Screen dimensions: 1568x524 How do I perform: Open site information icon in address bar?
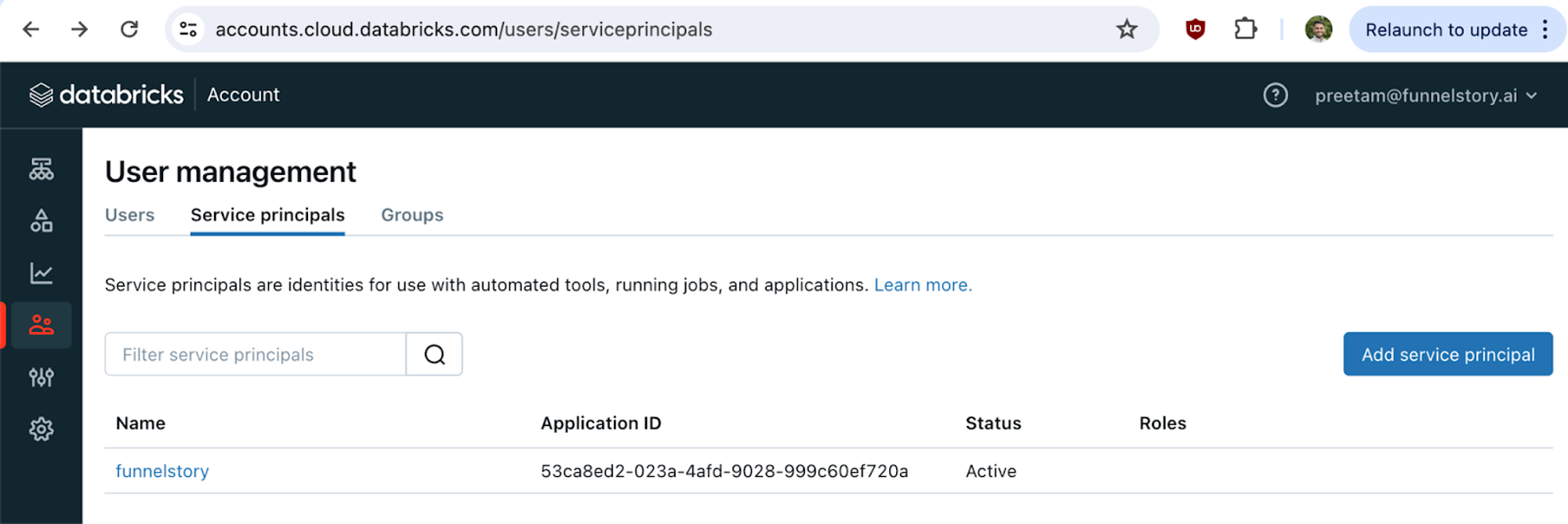(188, 30)
